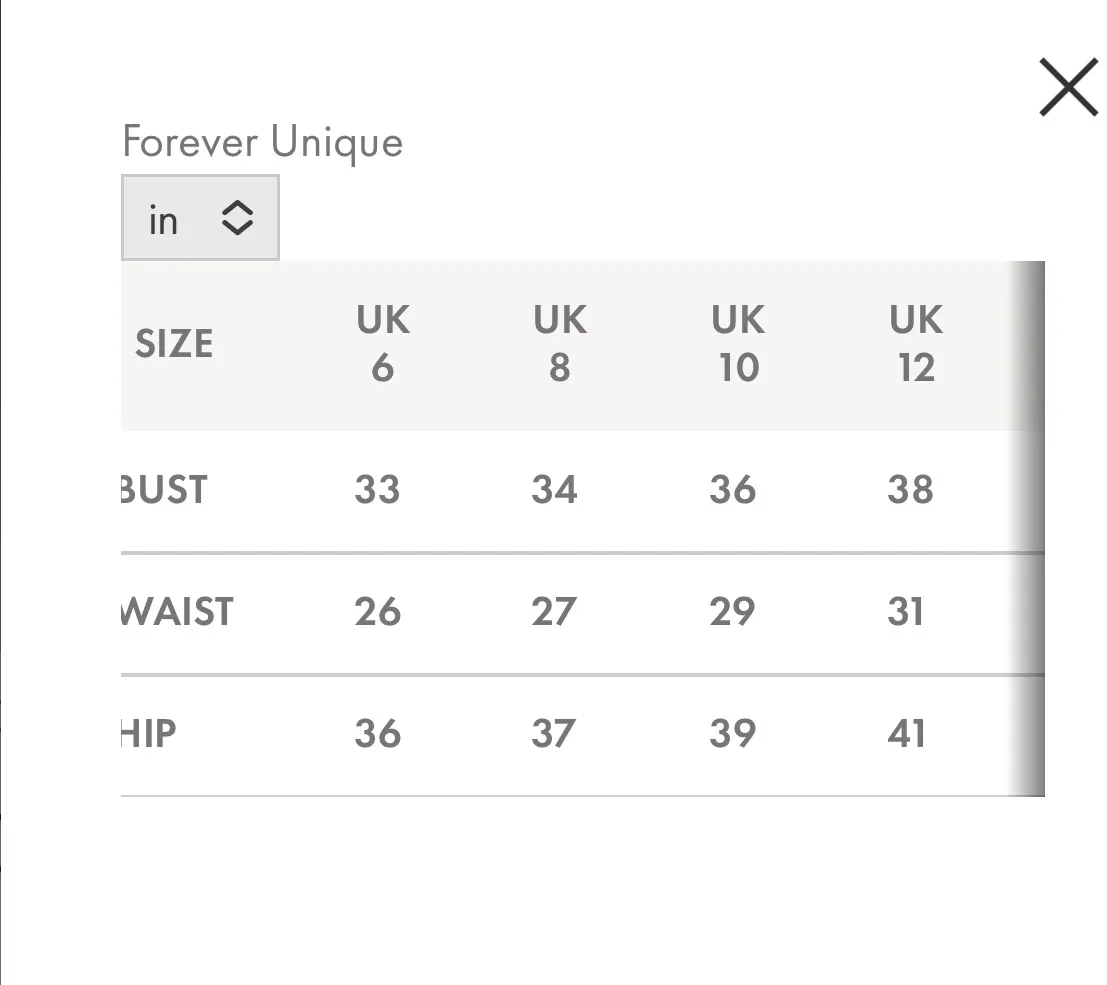Image resolution: width=1107 pixels, height=985 pixels.
Task: Click bust measurement 38 for UK 12
Action: pos(909,490)
